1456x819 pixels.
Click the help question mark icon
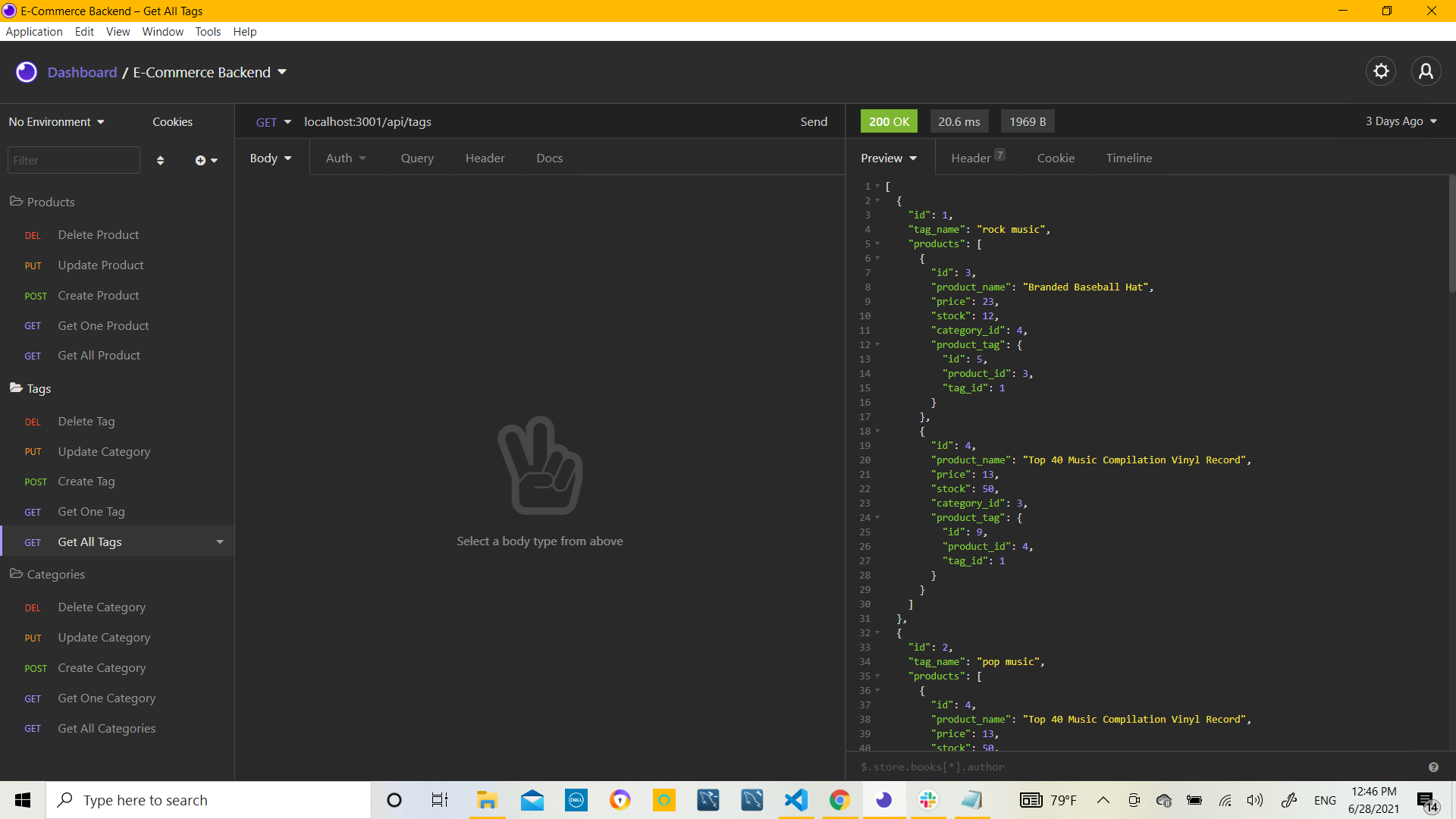point(1433,767)
